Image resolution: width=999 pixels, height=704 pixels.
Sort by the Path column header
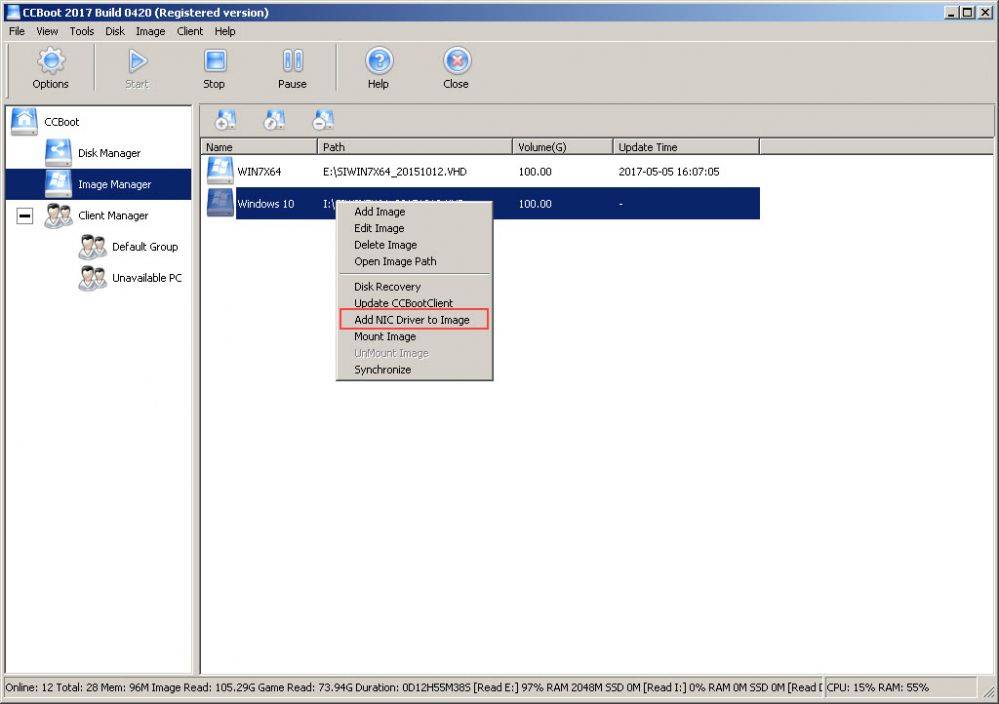pyautogui.click(x=415, y=147)
